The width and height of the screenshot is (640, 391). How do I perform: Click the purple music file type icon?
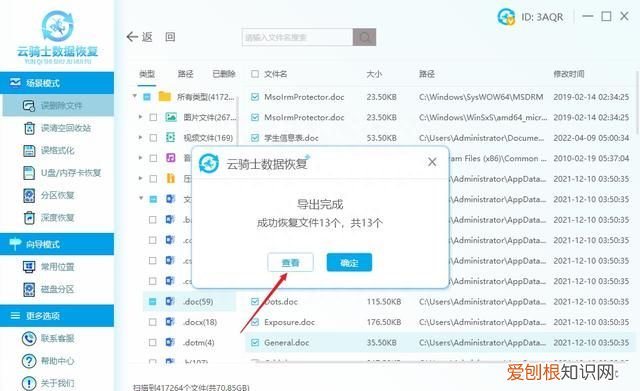(x=171, y=158)
